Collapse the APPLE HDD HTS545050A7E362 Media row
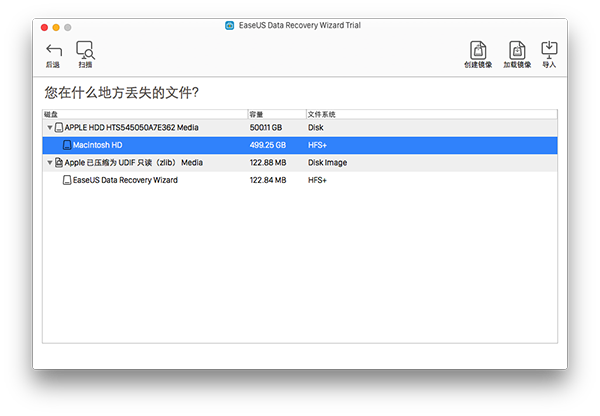600x416 pixels. [50, 127]
